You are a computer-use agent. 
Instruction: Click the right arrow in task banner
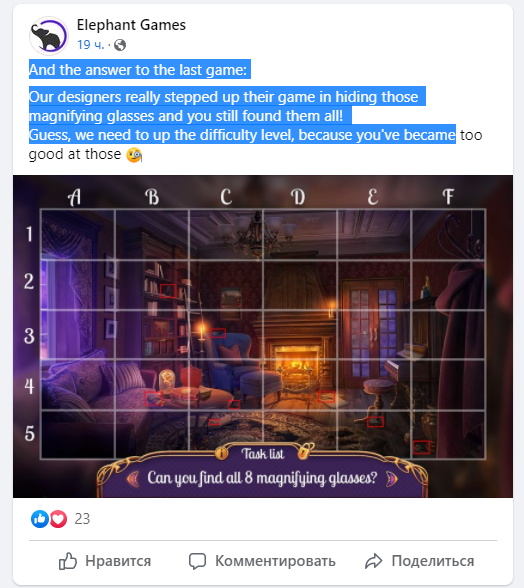(x=391, y=479)
